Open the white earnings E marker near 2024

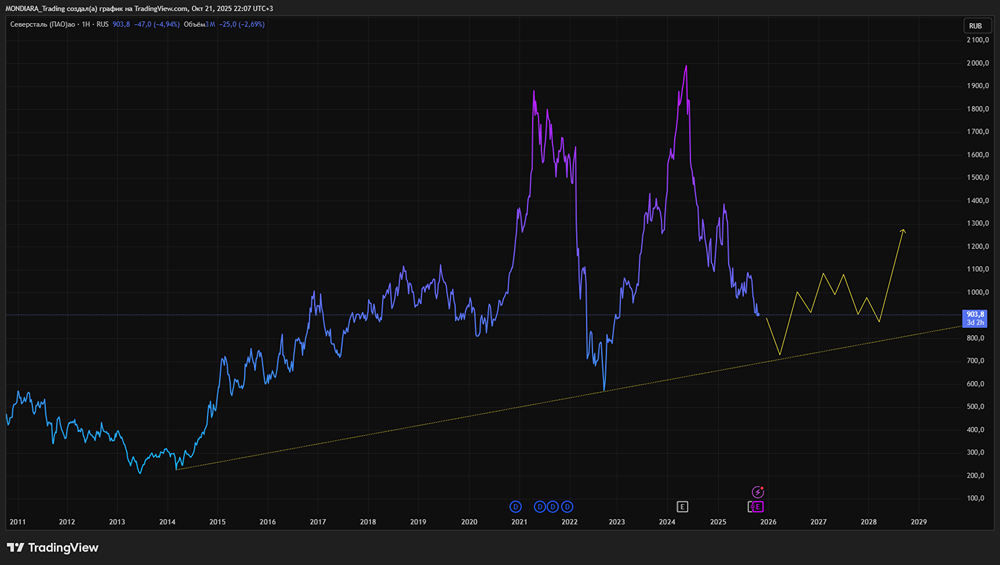[682, 507]
